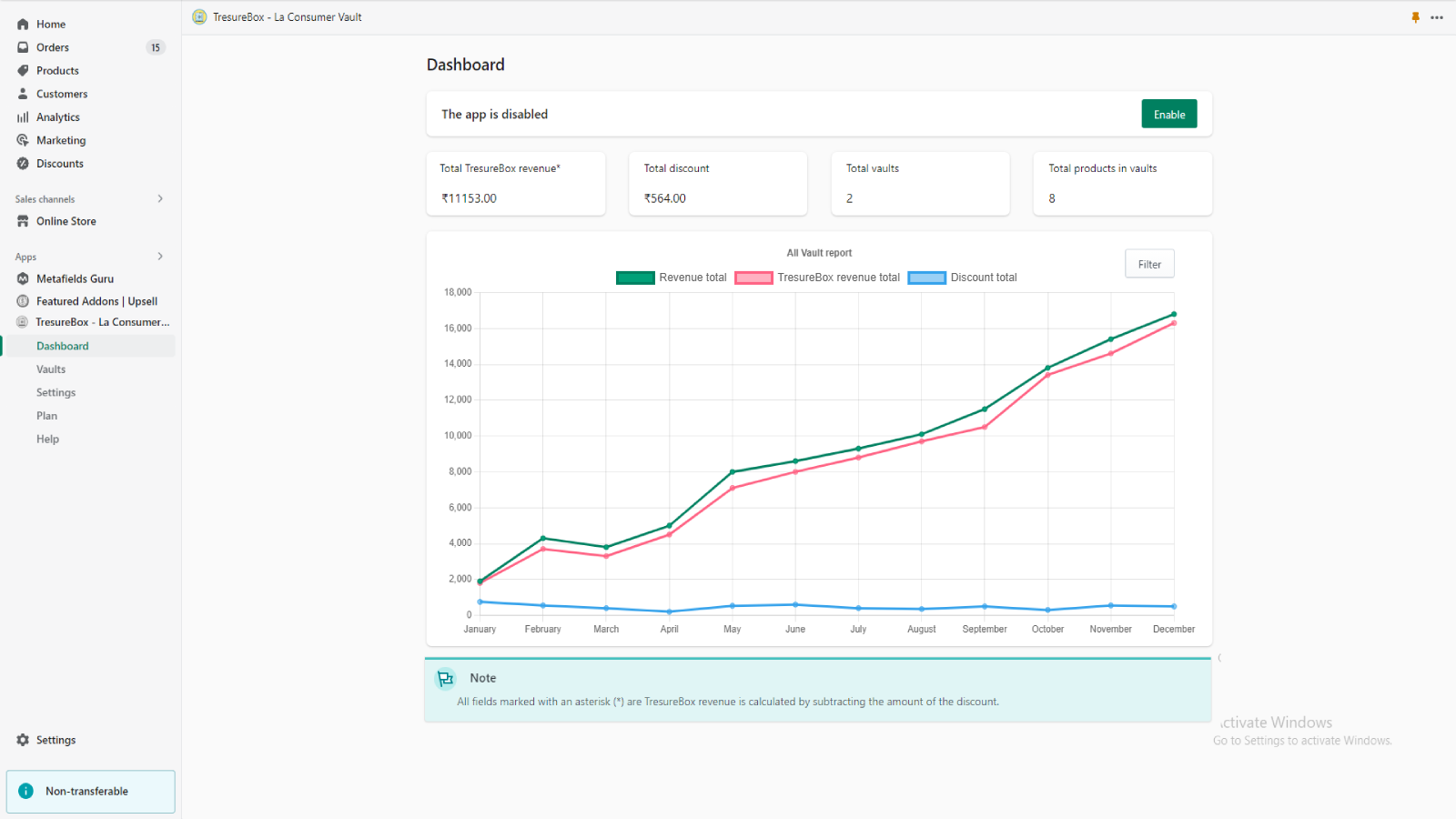Click the All Vault report title
Viewport: 1456px width, 819px height.
819,253
